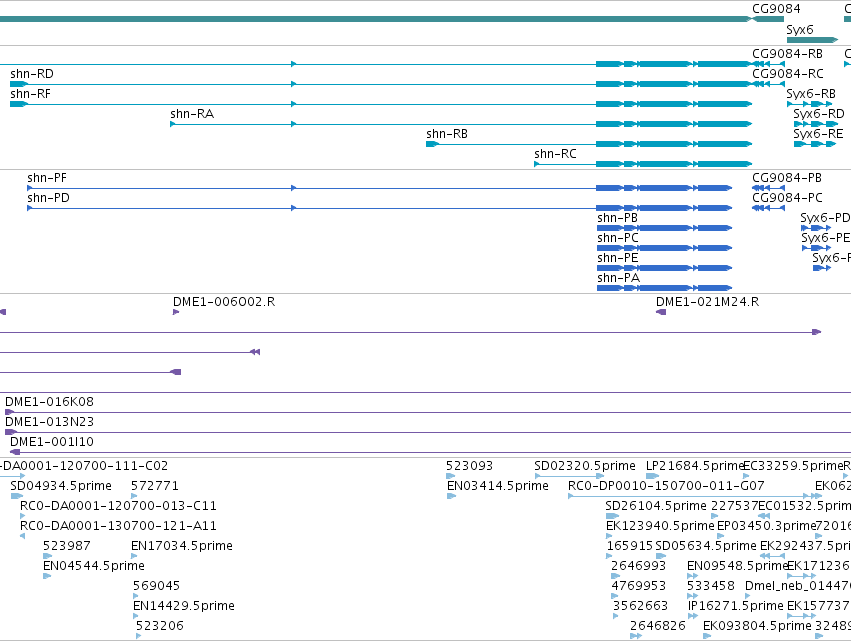The image size is (851, 641).
Task: Select the shn-PC protein label
Action: [x=618, y=238]
